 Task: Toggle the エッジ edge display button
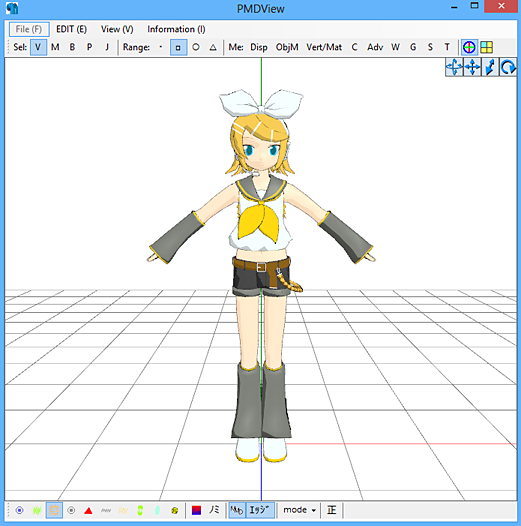pos(260,510)
